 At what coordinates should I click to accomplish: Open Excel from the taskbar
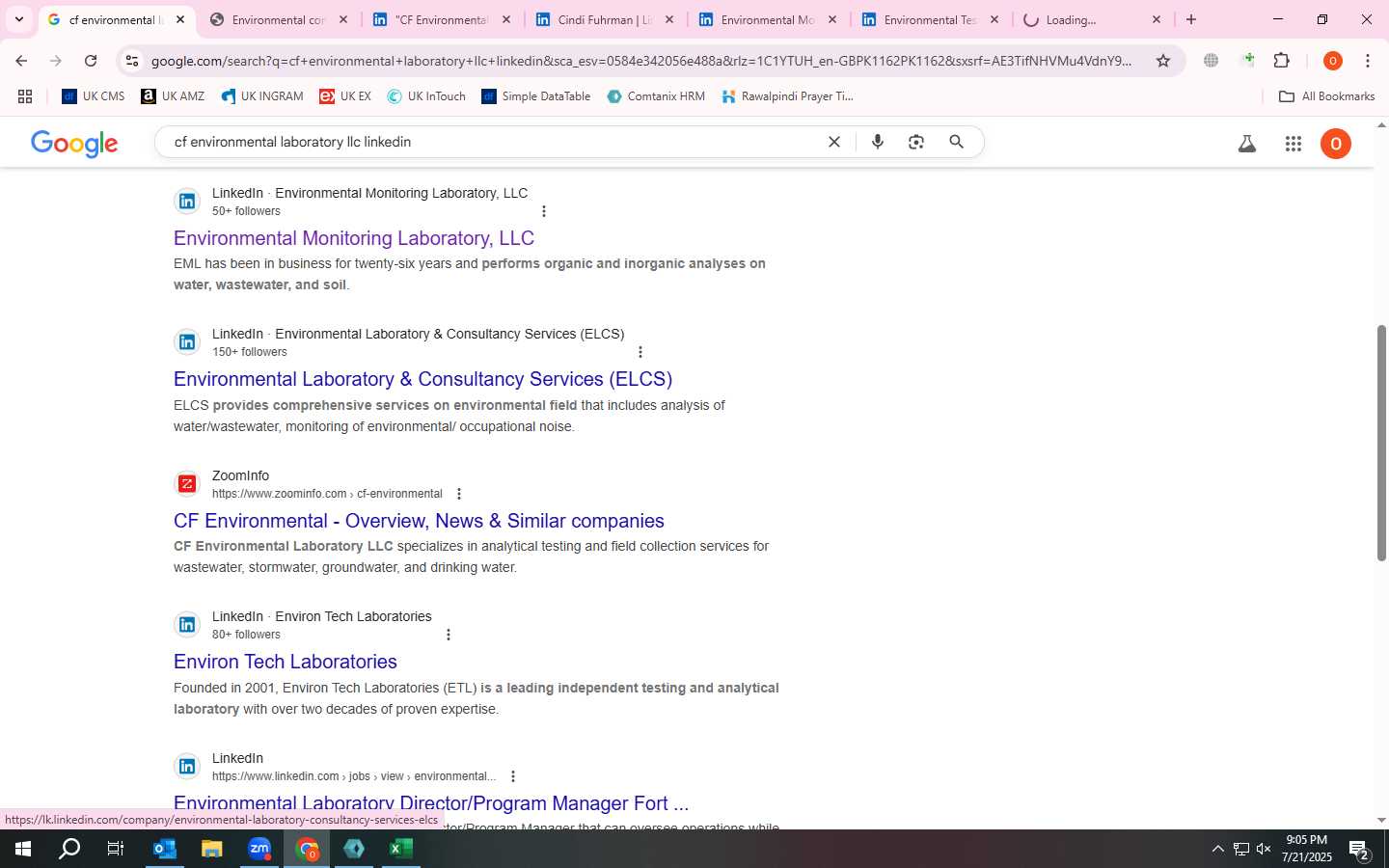[401, 850]
